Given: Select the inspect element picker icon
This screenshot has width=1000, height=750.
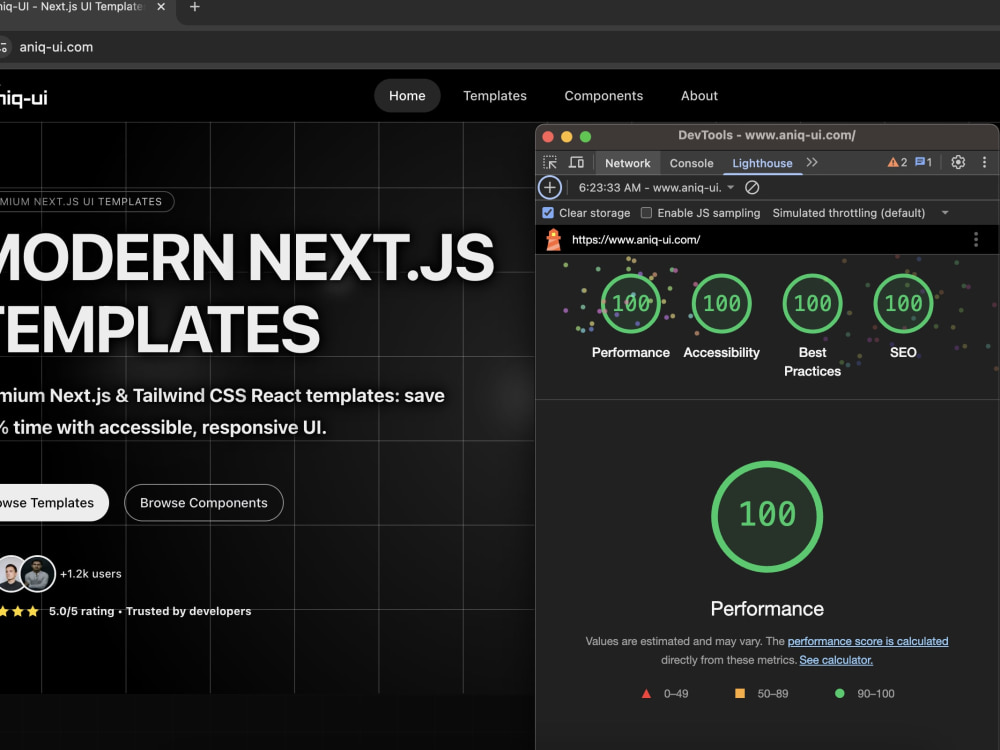Looking at the screenshot, I should [x=550, y=163].
